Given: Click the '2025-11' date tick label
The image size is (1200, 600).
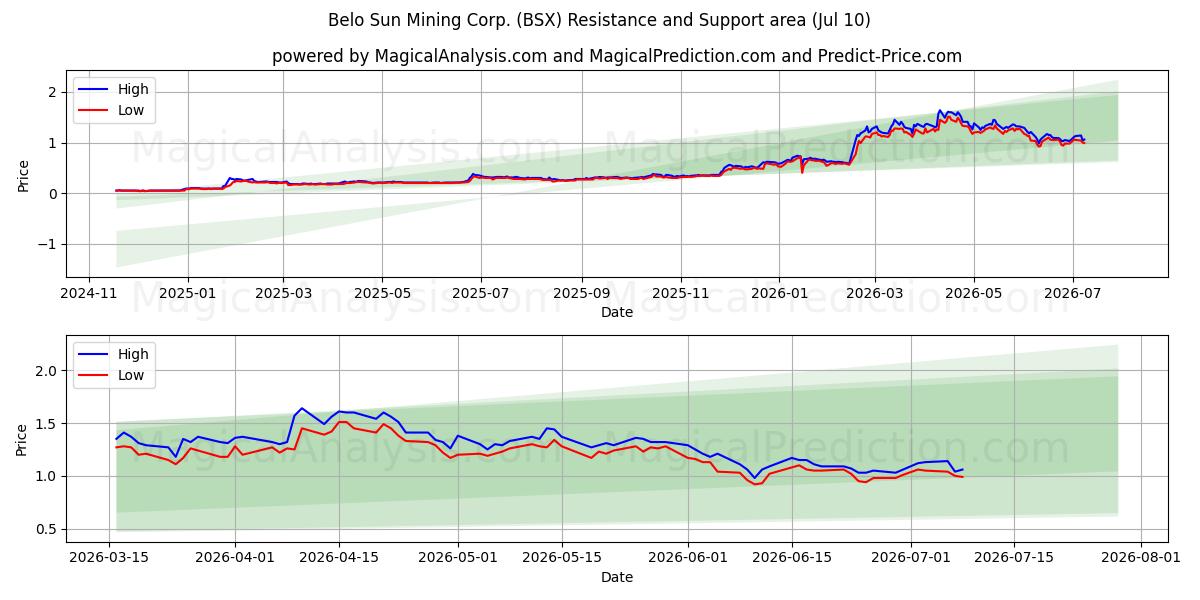Looking at the screenshot, I should click(681, 293).
